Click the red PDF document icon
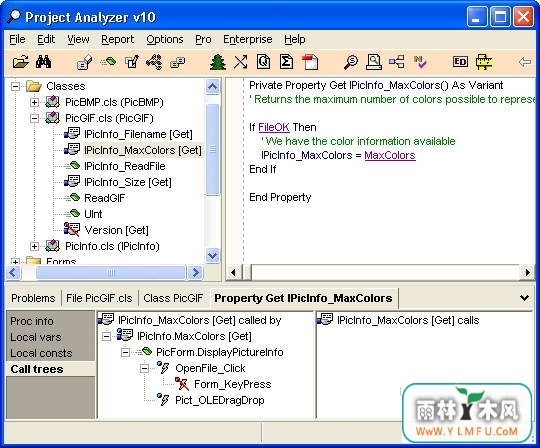The image size is (540, 448). (x=310, y=62)
